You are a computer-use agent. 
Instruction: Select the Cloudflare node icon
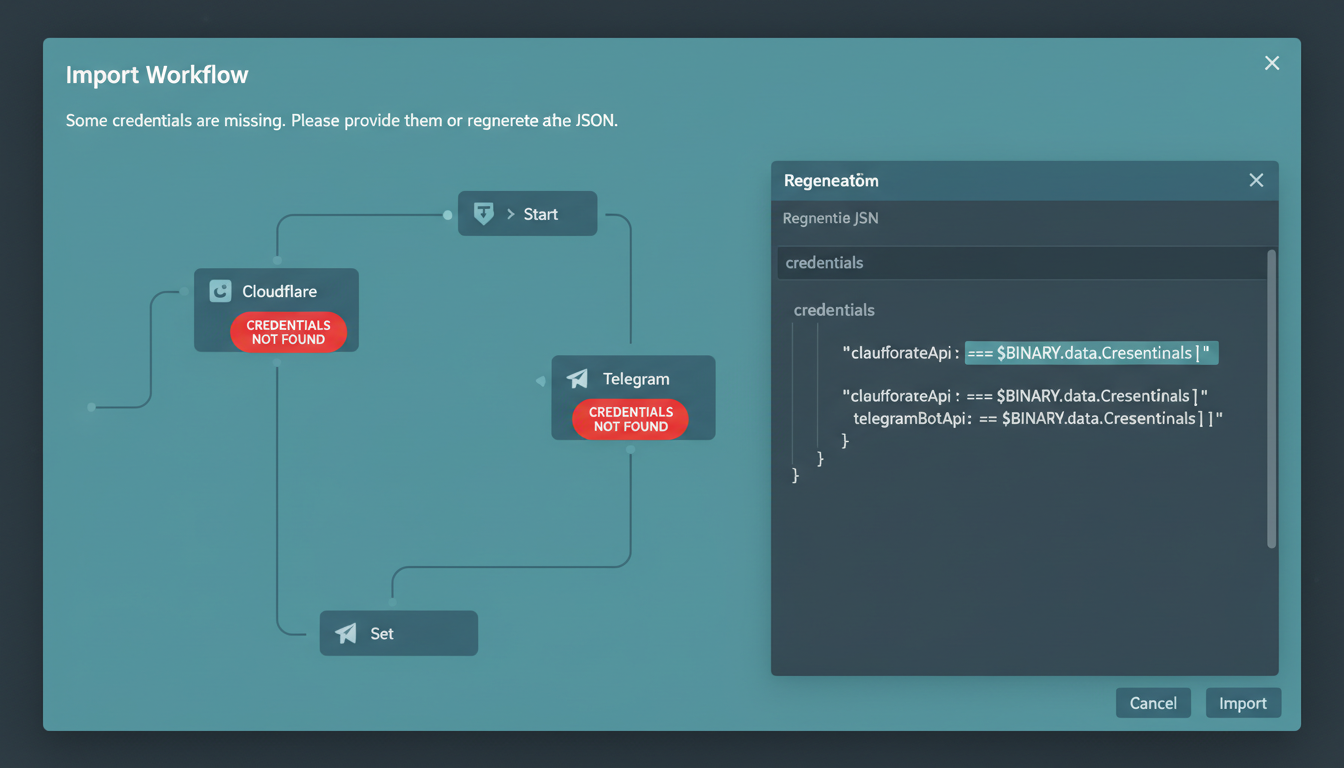[x=220, y=291]
